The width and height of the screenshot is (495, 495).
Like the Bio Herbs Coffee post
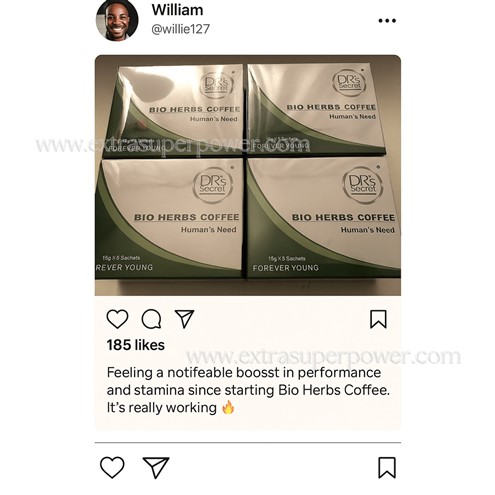[x=117, y=319]
